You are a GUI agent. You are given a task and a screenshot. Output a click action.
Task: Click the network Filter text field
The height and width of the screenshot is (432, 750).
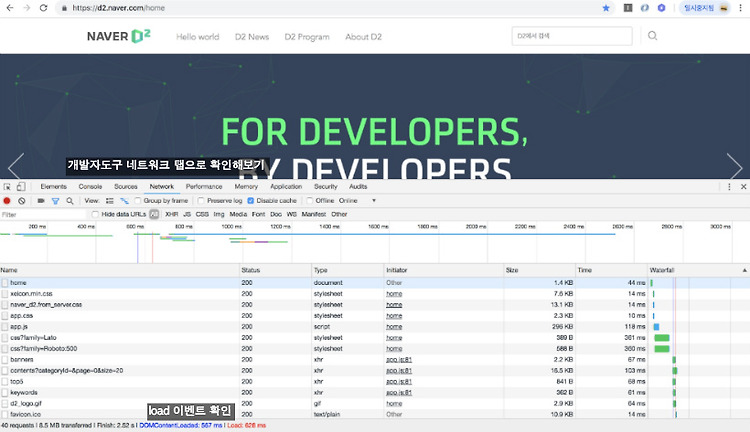43,214
